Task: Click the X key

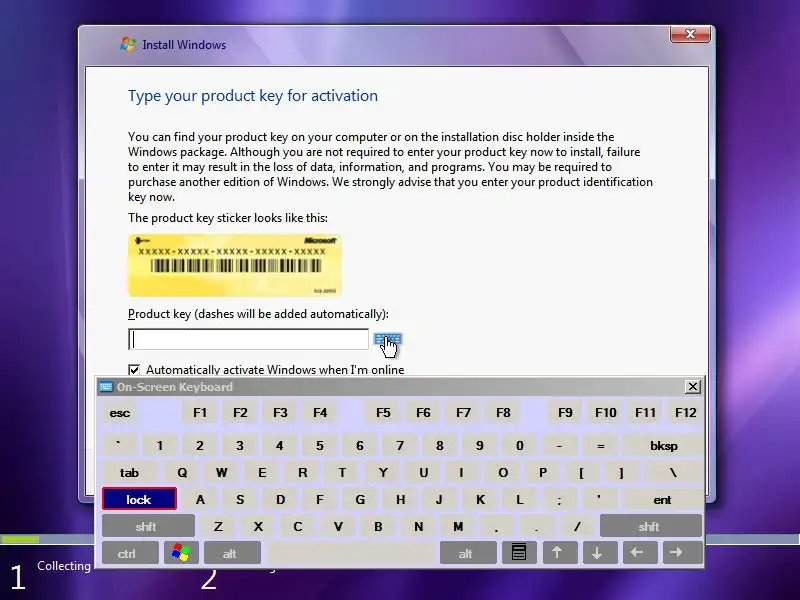Action: click(258, 526)
